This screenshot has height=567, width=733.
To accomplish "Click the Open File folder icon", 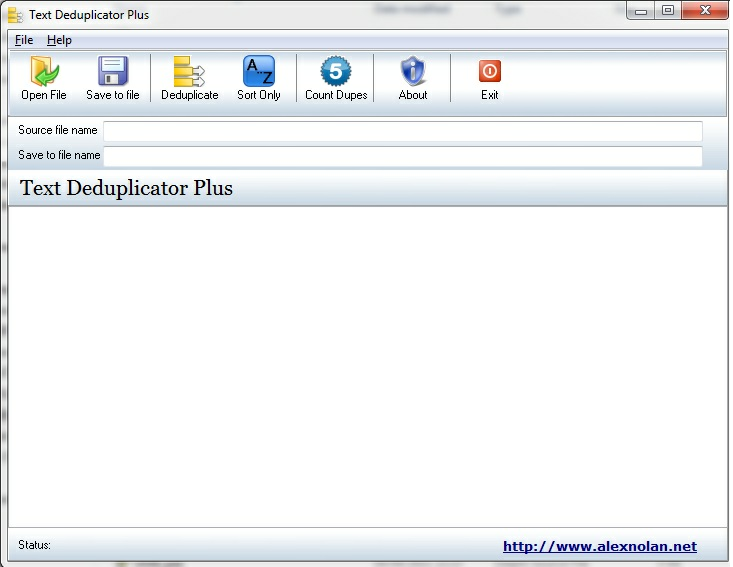I will pos(44,72).
